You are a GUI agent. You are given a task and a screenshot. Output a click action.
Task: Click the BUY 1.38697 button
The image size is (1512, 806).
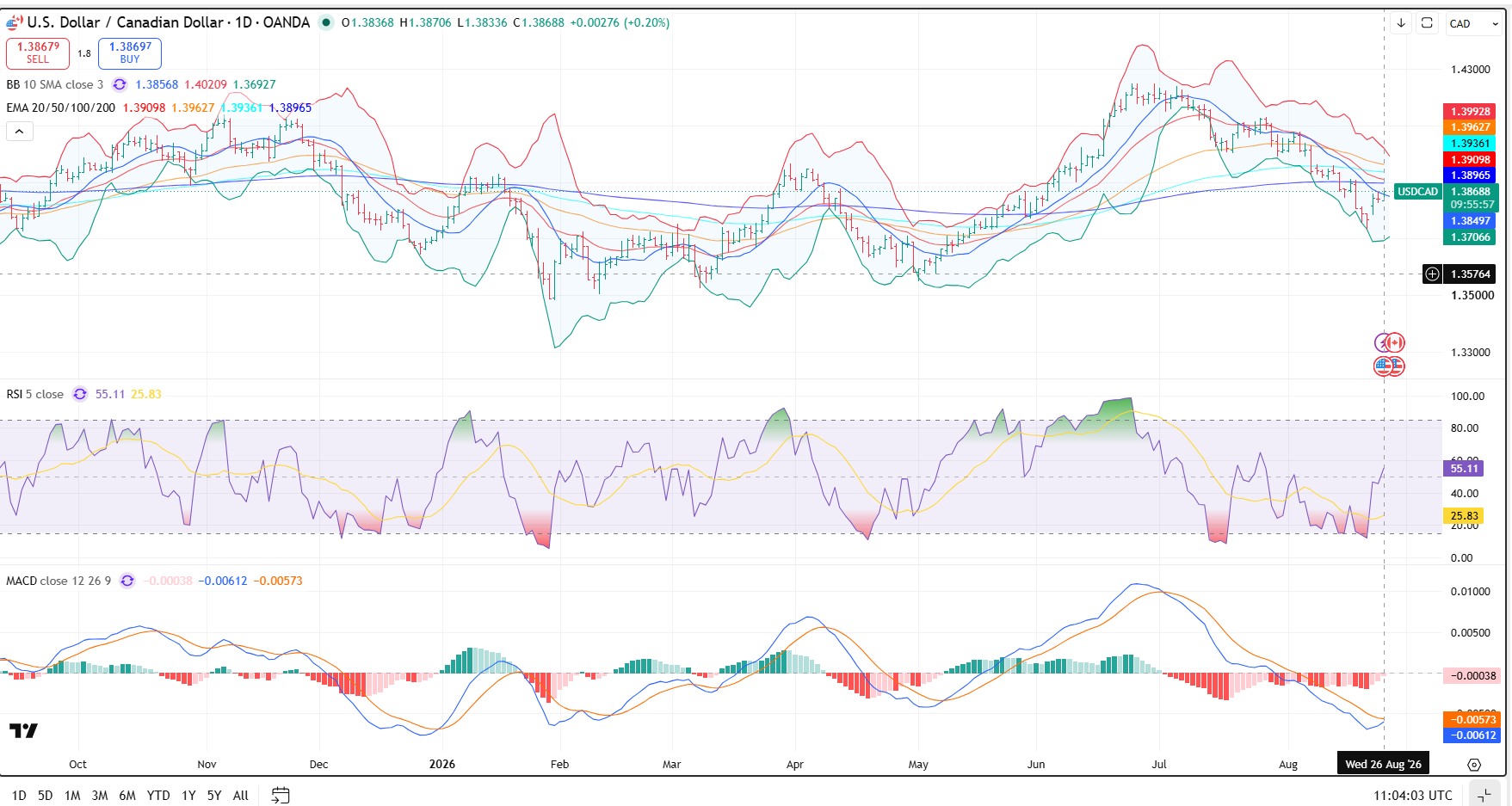click(130, 53)
